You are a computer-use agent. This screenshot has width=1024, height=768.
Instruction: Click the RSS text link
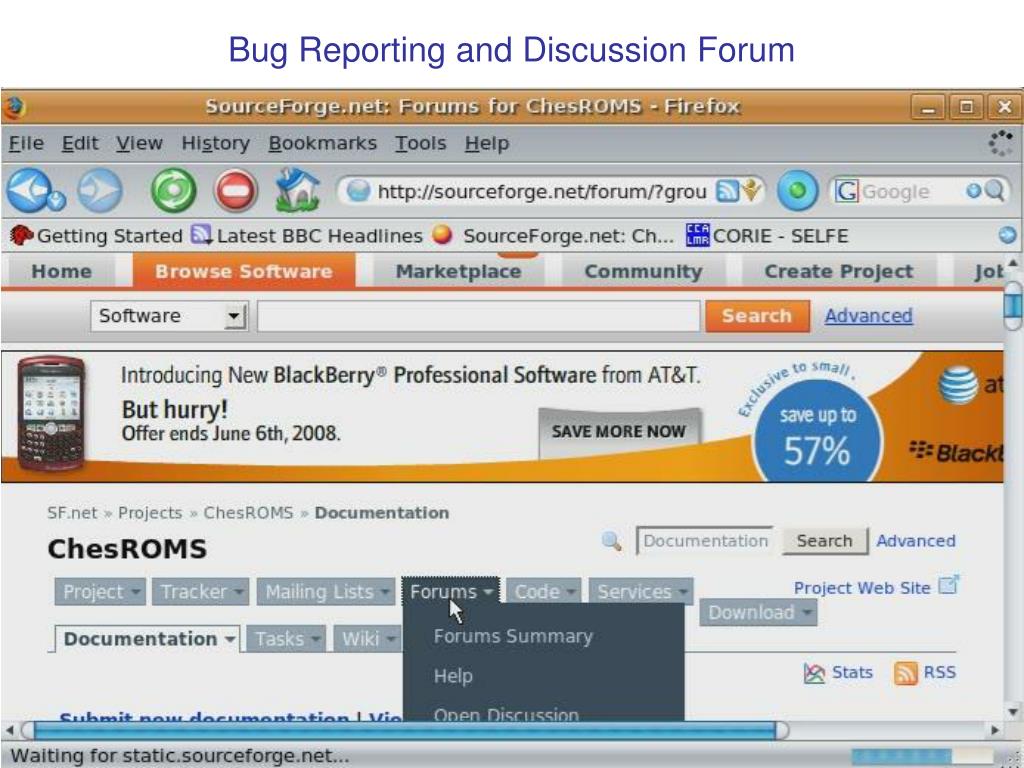(940, 673)
